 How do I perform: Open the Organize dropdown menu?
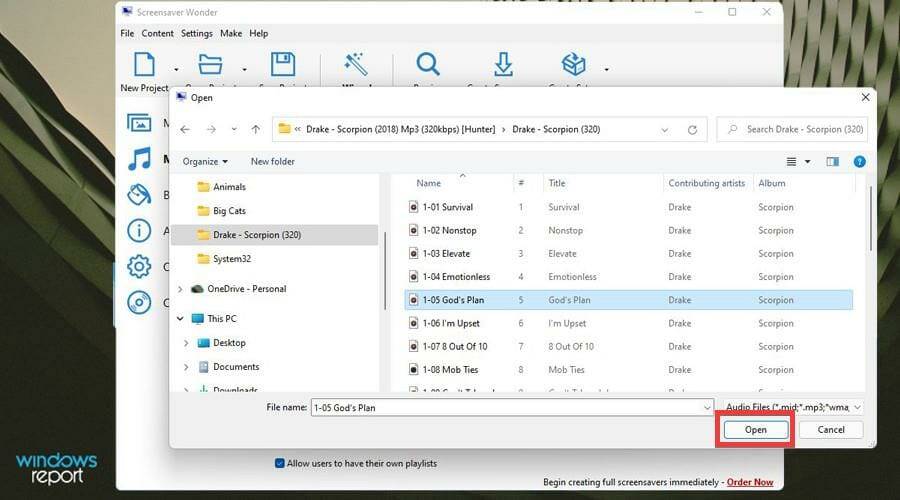(x=205, y=162)
